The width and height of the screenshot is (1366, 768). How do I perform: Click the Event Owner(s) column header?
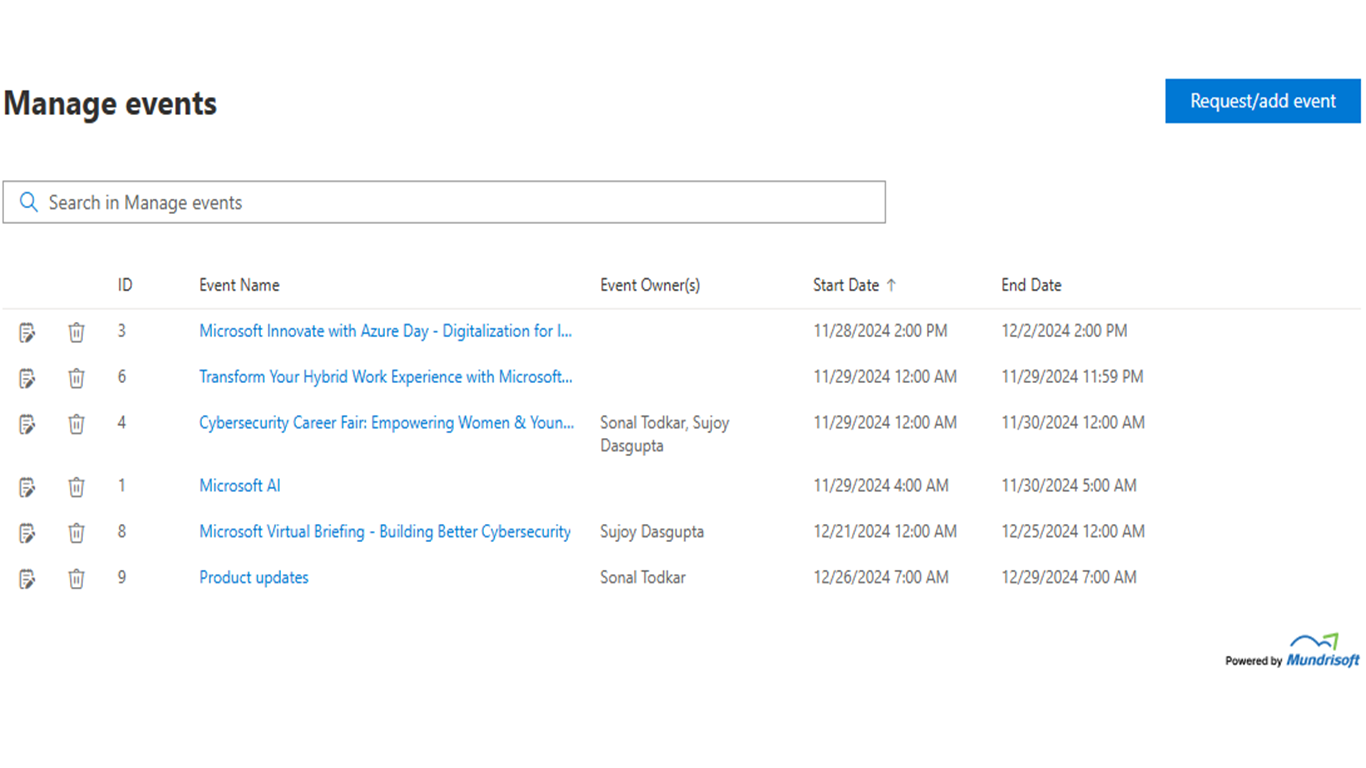(x=649, y=285)
